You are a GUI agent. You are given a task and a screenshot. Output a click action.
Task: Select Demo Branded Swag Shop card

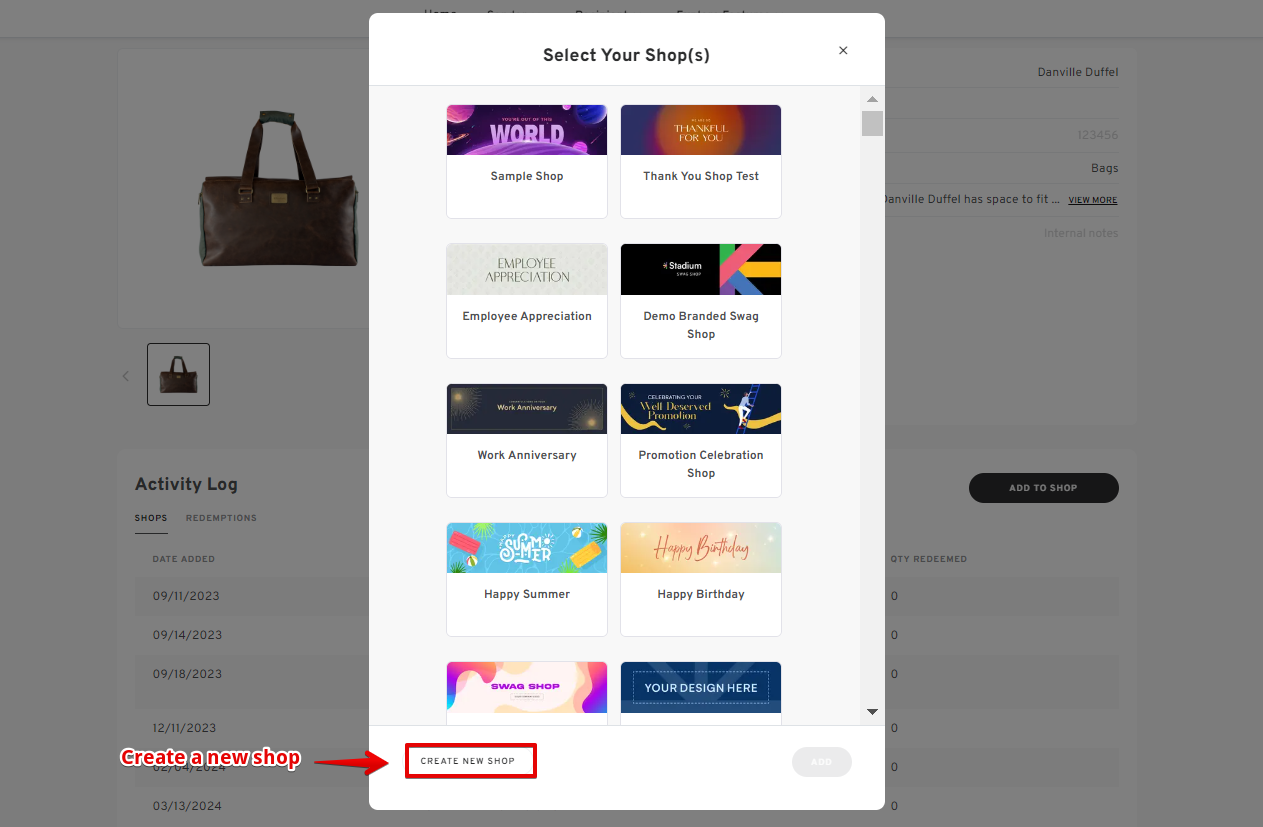[x=701, y=301]
